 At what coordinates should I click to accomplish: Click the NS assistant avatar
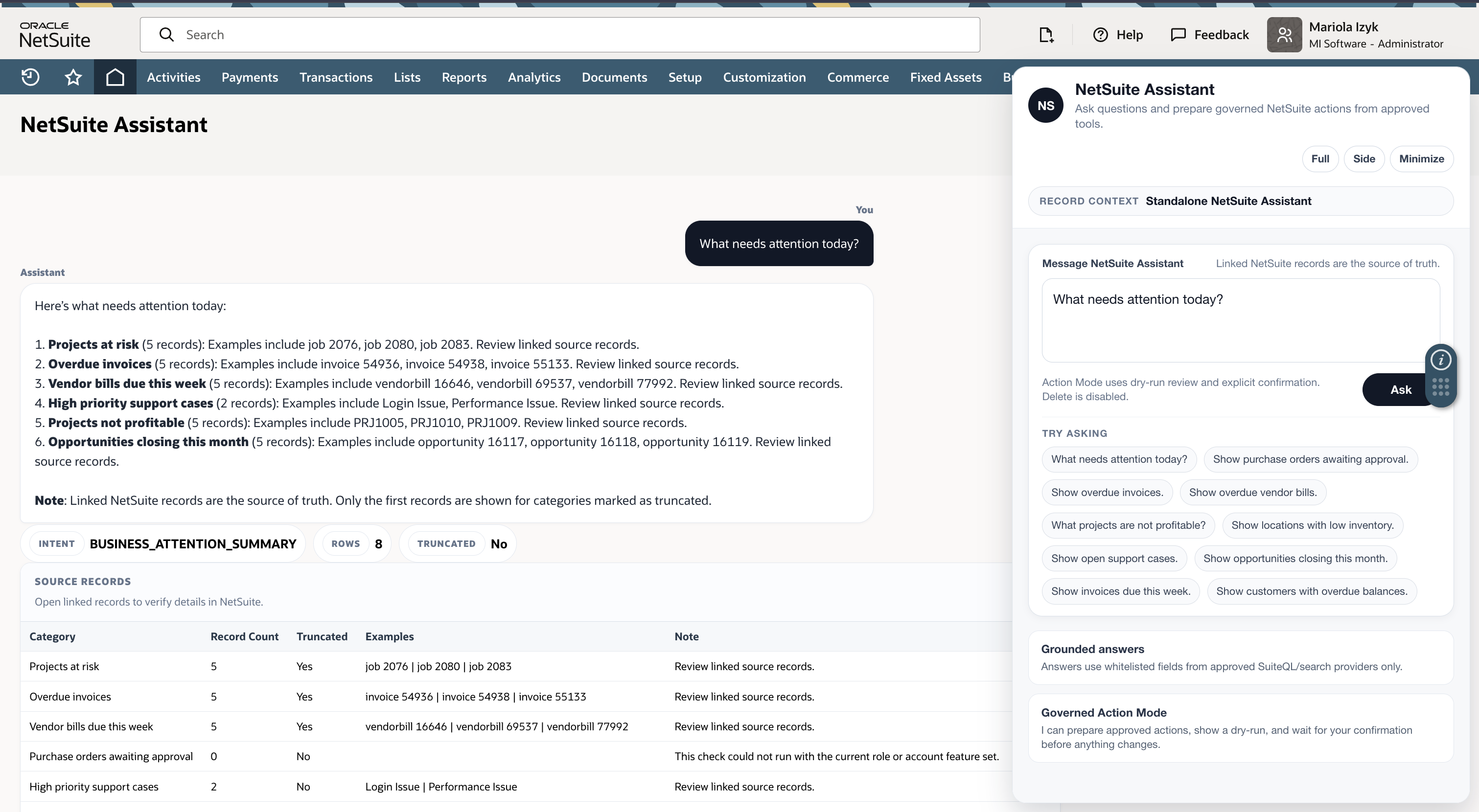point(1045,105)
